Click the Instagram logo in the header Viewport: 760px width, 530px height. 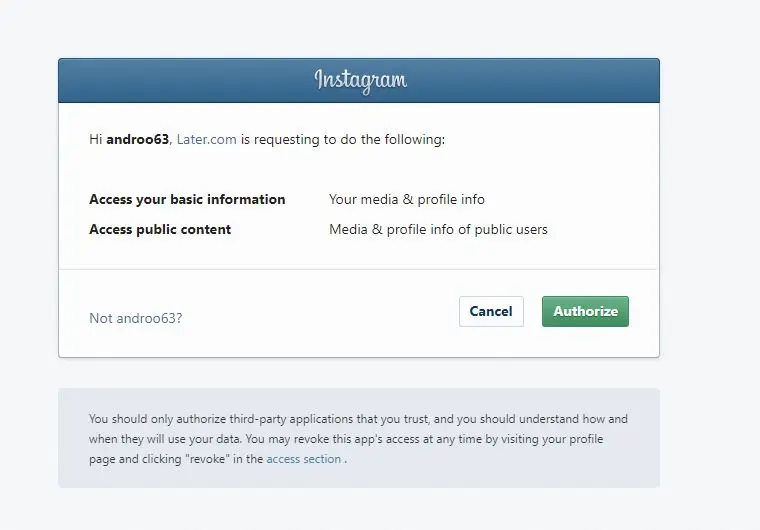[360, 80]
